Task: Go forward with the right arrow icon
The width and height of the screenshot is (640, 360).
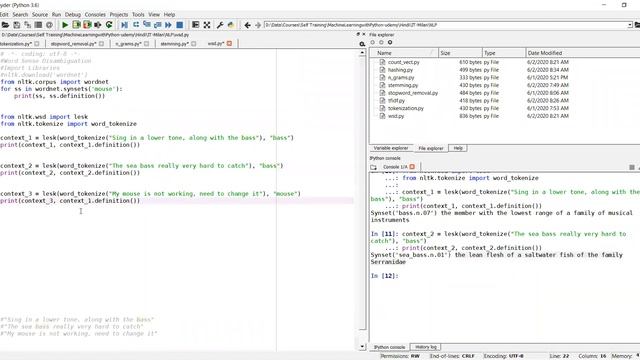Action: (258, 25)
